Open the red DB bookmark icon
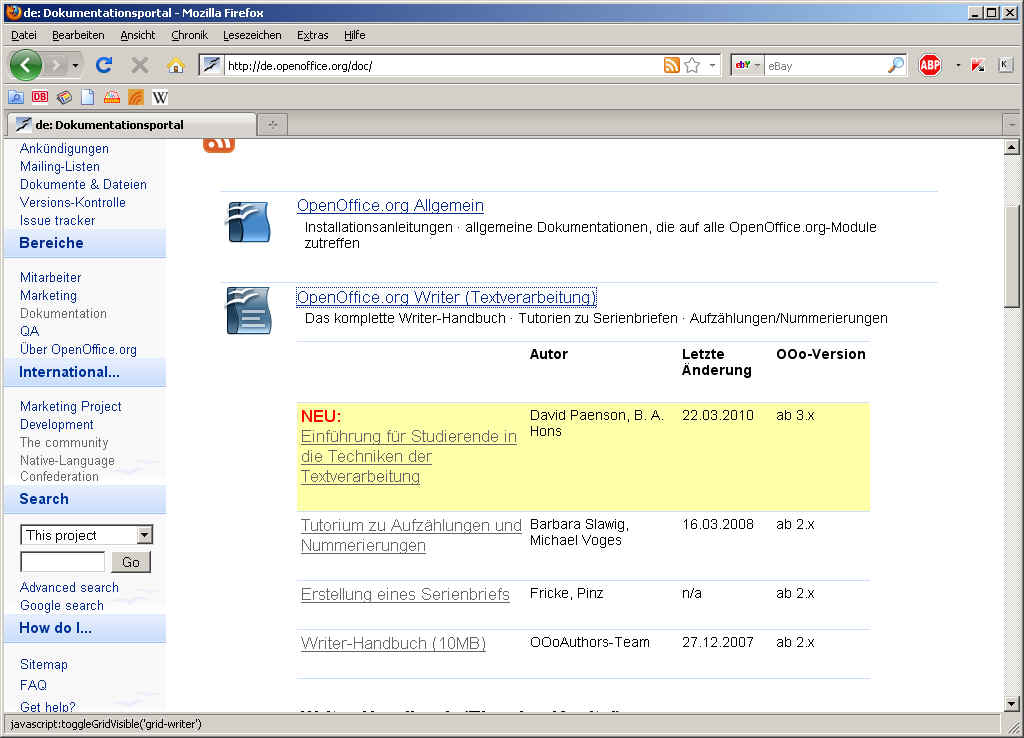1024x738 pixels. (40, 97)
